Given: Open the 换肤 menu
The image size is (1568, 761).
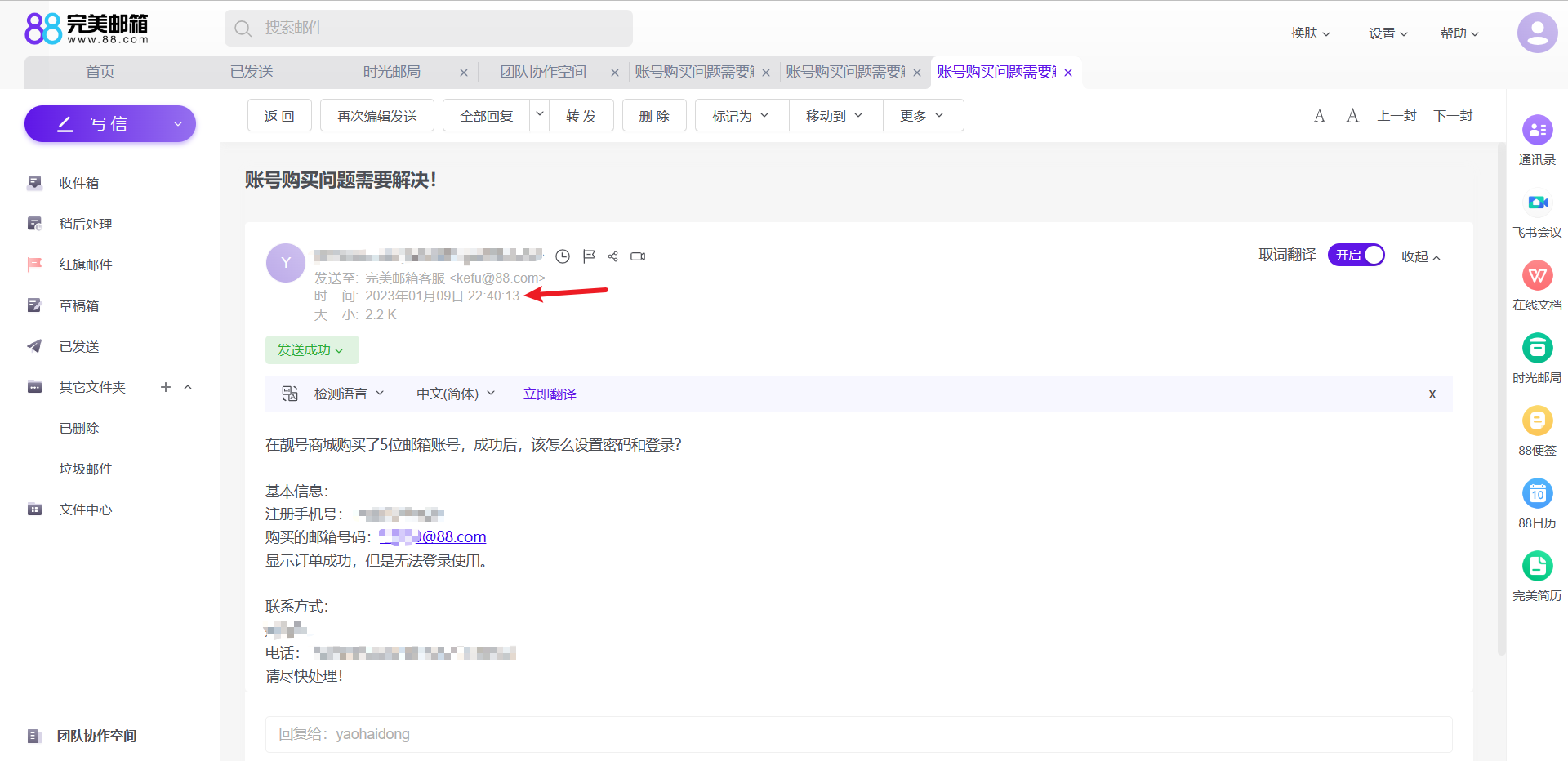Looking at the screenshot, I should [1311, 33].
